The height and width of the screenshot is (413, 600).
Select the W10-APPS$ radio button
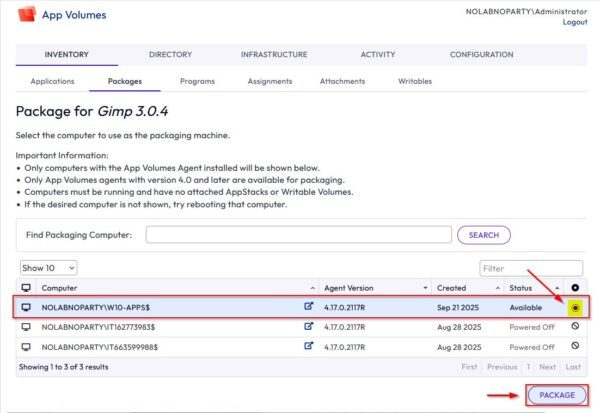coord(575,308)
